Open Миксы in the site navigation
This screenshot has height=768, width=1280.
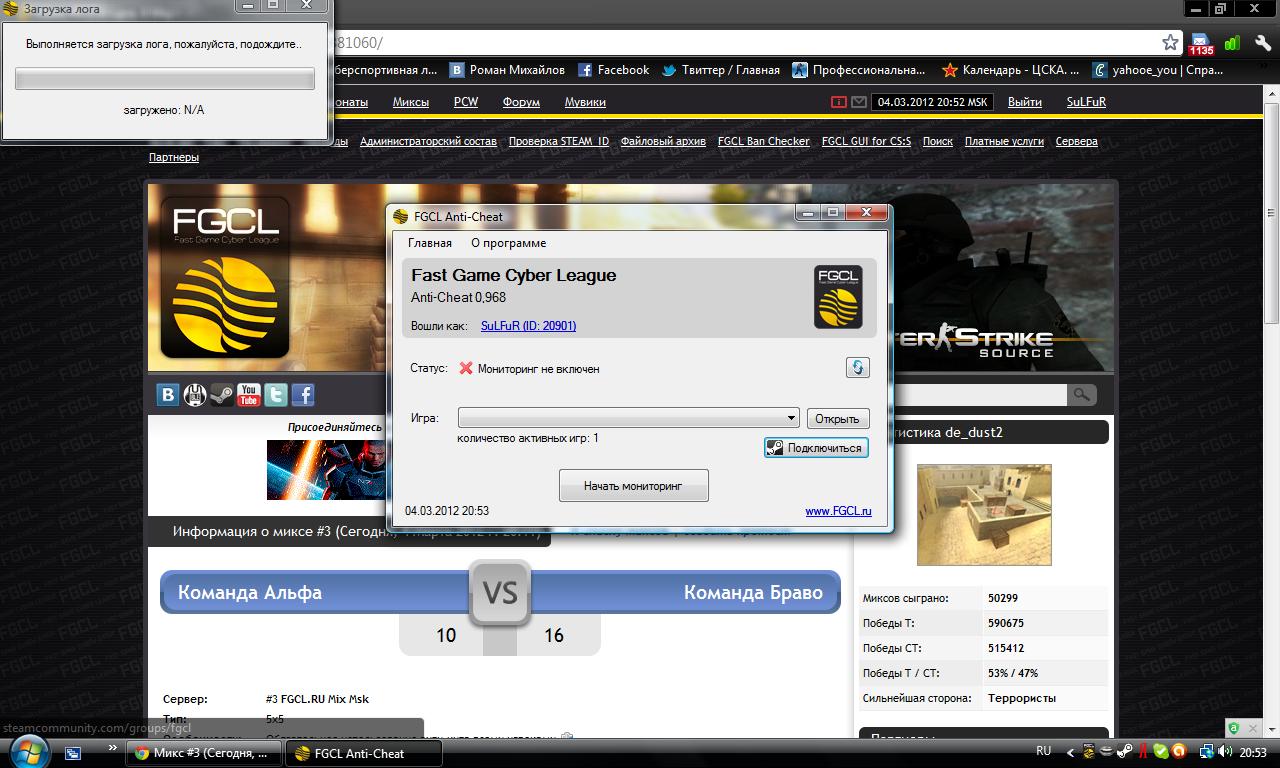click(x=411, y=102)
